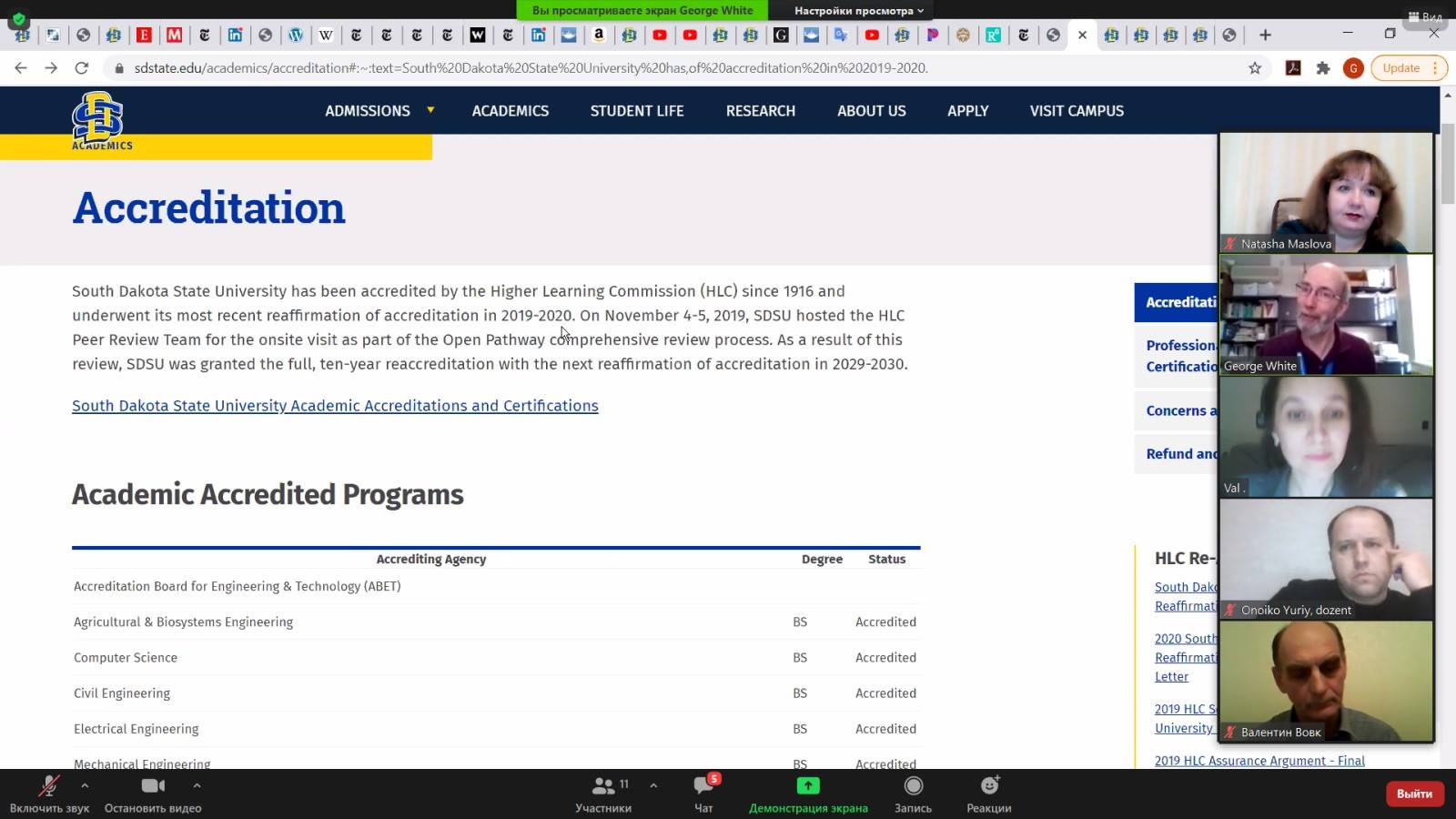The height and width of the screenshot is (819, 1456).
Task: Open Academic Accreditations and Certifications link
Action: click(335, 406)
